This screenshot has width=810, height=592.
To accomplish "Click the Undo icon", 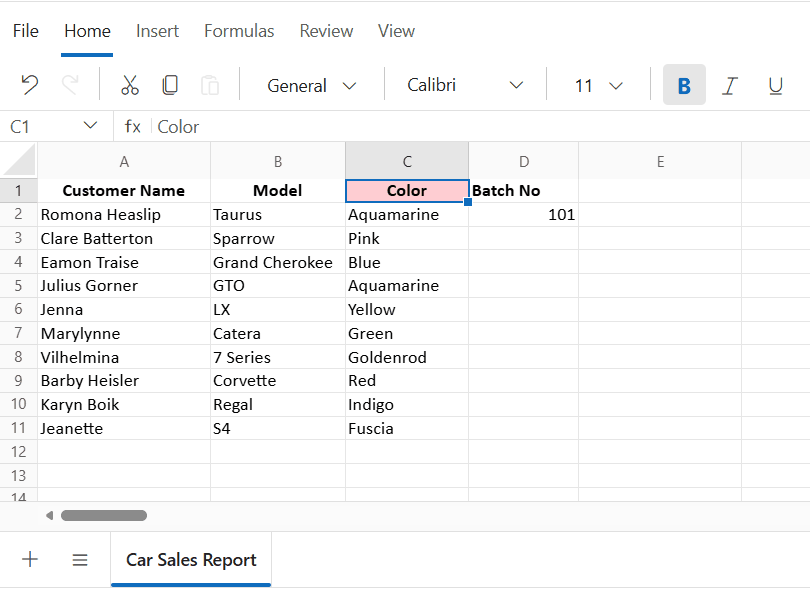I will 28,85.
